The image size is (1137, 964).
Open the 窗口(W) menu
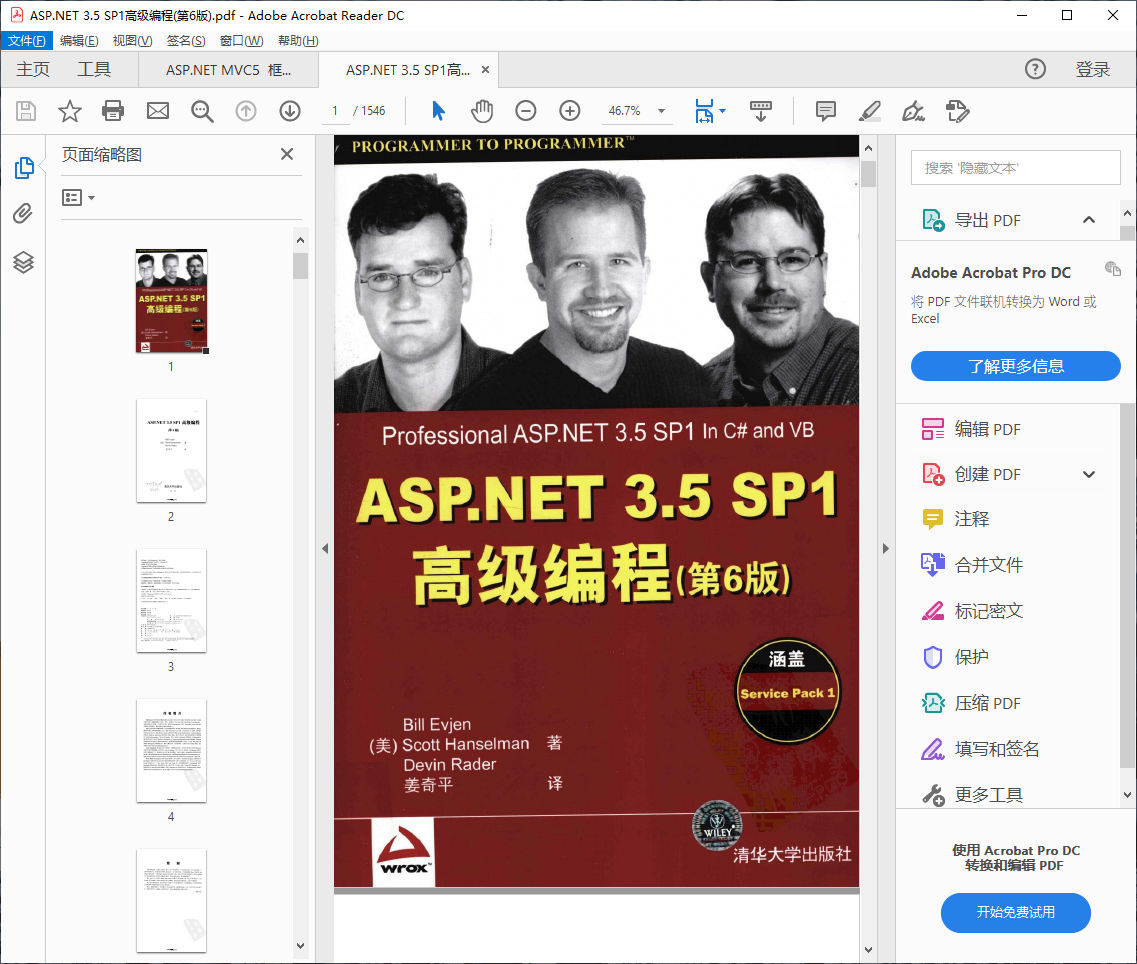pos(241,41)
